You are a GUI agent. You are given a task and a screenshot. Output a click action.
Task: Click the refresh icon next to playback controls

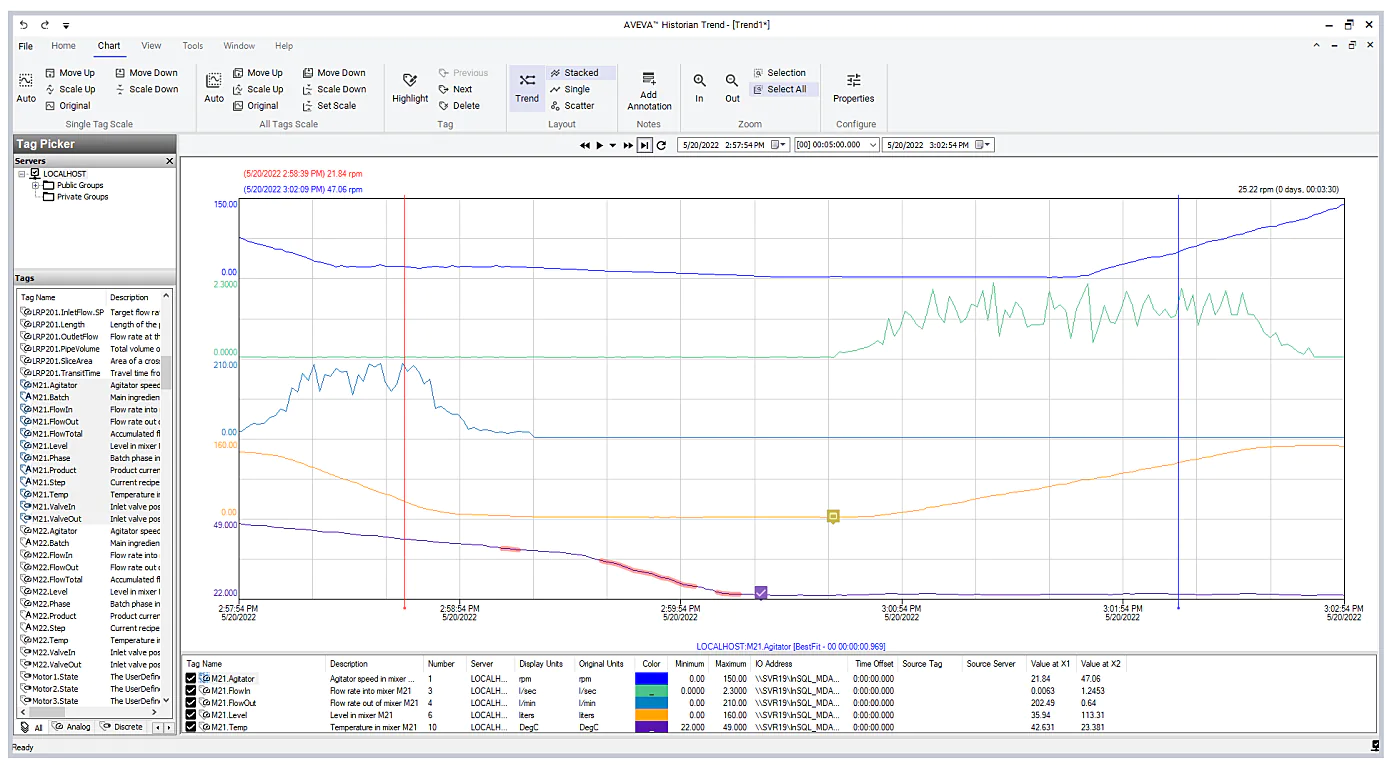[x=661, y=145]
